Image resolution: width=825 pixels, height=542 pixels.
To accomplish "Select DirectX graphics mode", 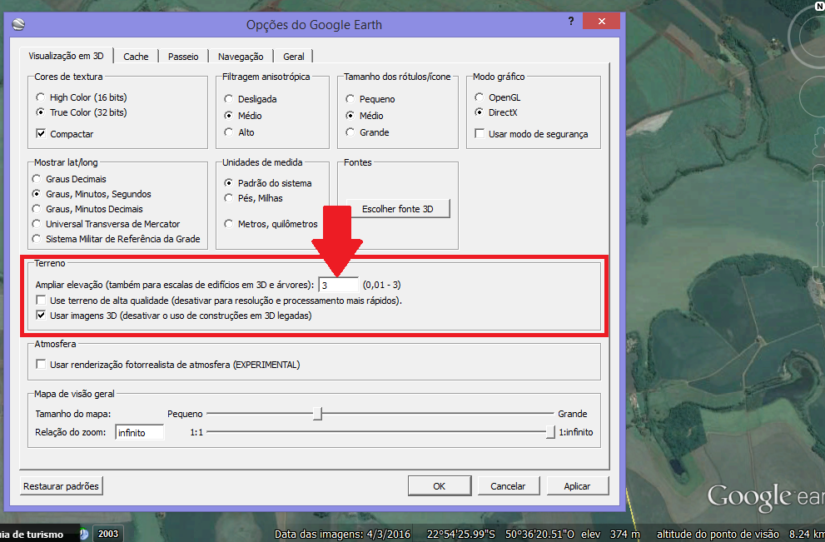I will point(496,112).
